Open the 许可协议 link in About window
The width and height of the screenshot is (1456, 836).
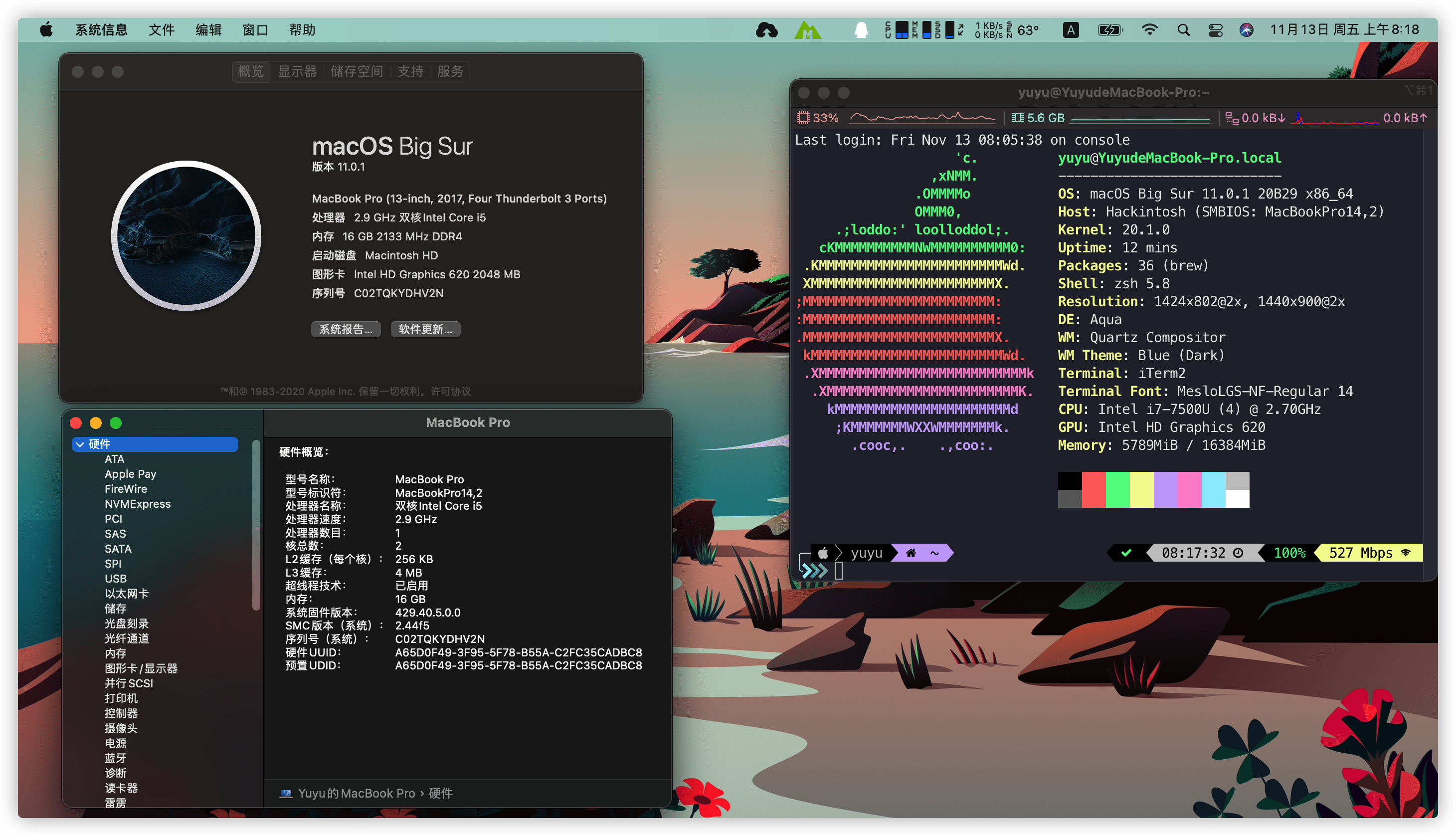point(451,391)
